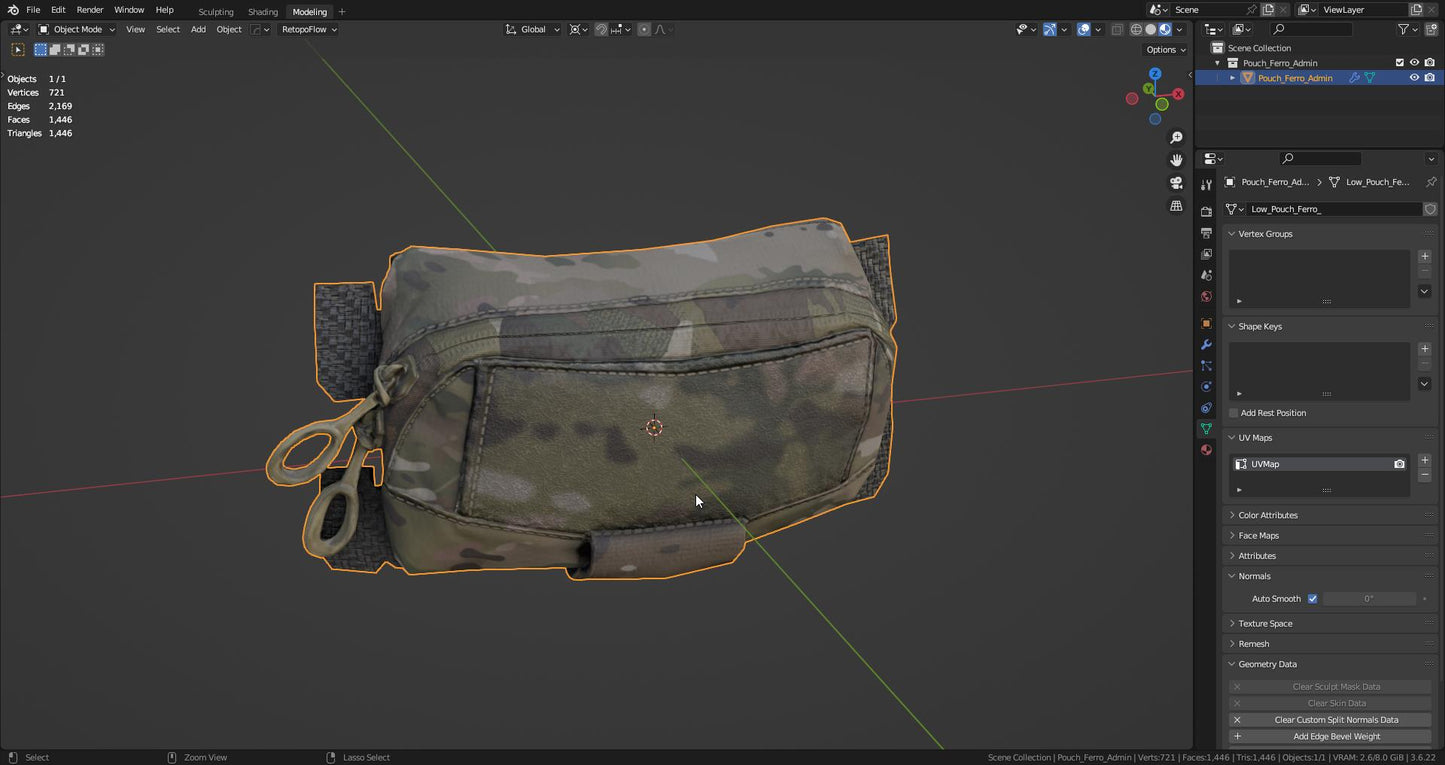Open the World properties tab
Image resolution: width=1445 pixels, height=765 pixels.
(1206, 297)
